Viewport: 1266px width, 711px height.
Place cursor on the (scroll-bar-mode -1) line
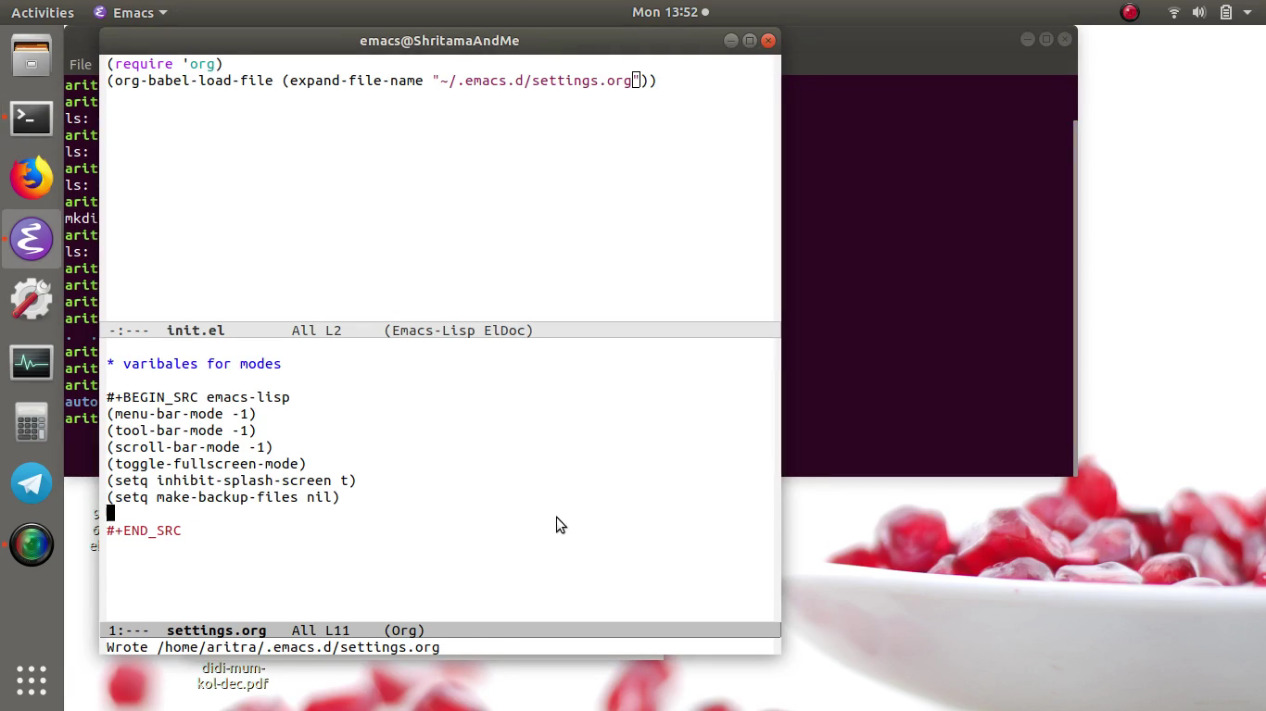click(x=189, y=447)
